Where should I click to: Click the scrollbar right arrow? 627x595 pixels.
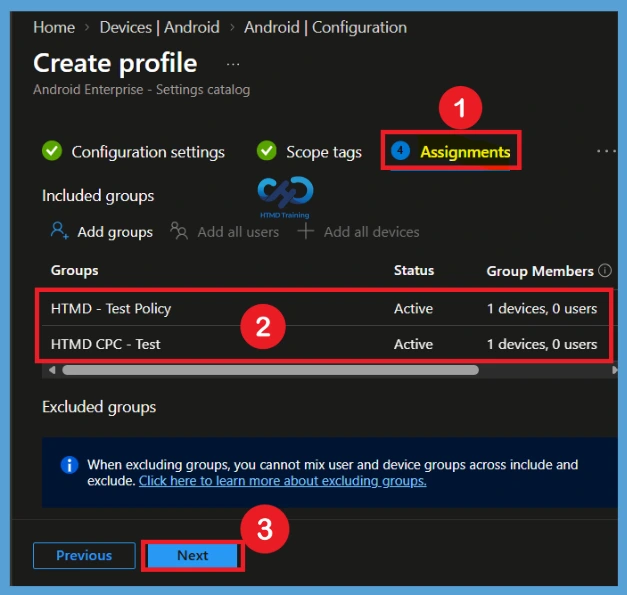[x=614, y=370]
